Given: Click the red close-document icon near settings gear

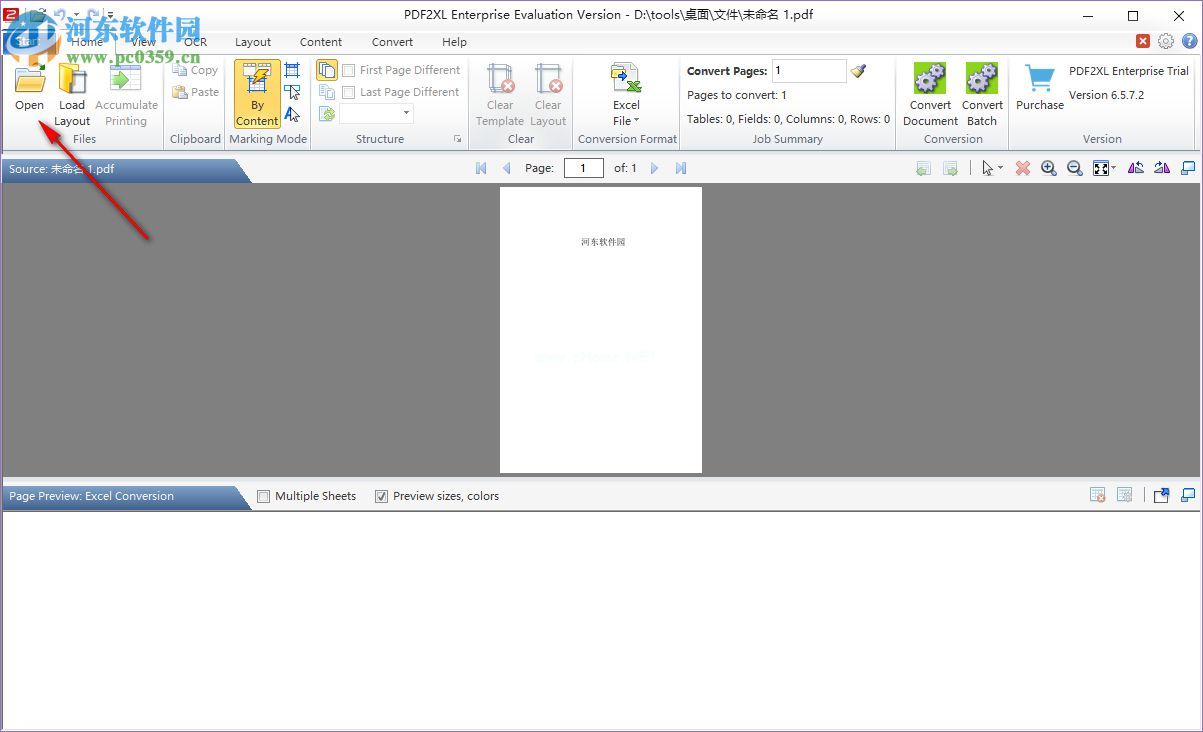Looking at the screenshot, I should pos(1143,41).
